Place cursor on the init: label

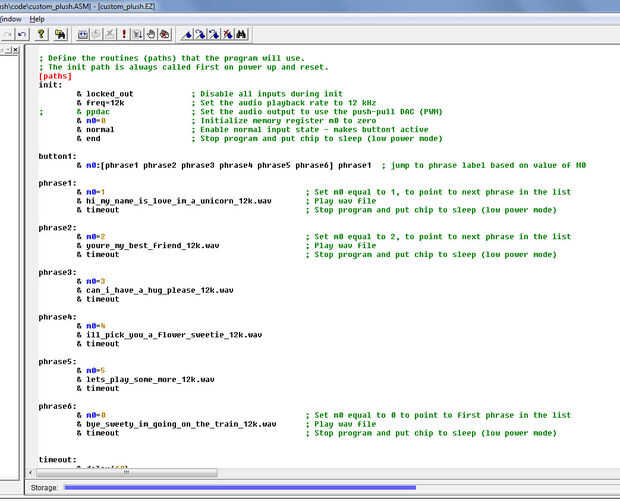(50, 85)
